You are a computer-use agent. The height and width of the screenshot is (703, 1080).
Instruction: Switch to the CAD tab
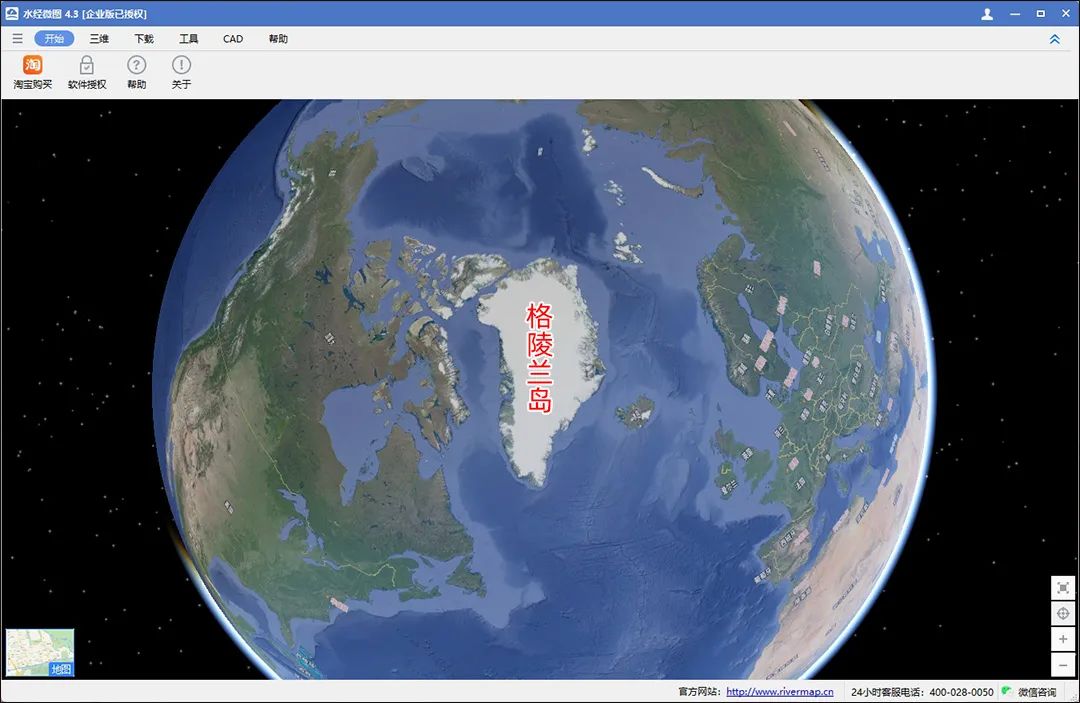pos(233,39)
